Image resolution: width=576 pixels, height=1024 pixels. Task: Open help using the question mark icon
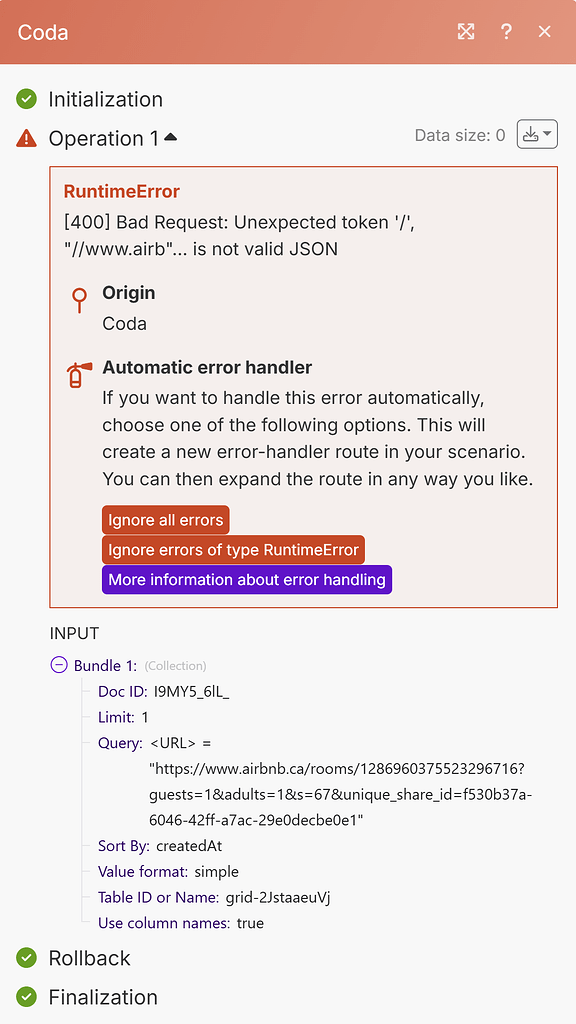click(x=506, y=31)
